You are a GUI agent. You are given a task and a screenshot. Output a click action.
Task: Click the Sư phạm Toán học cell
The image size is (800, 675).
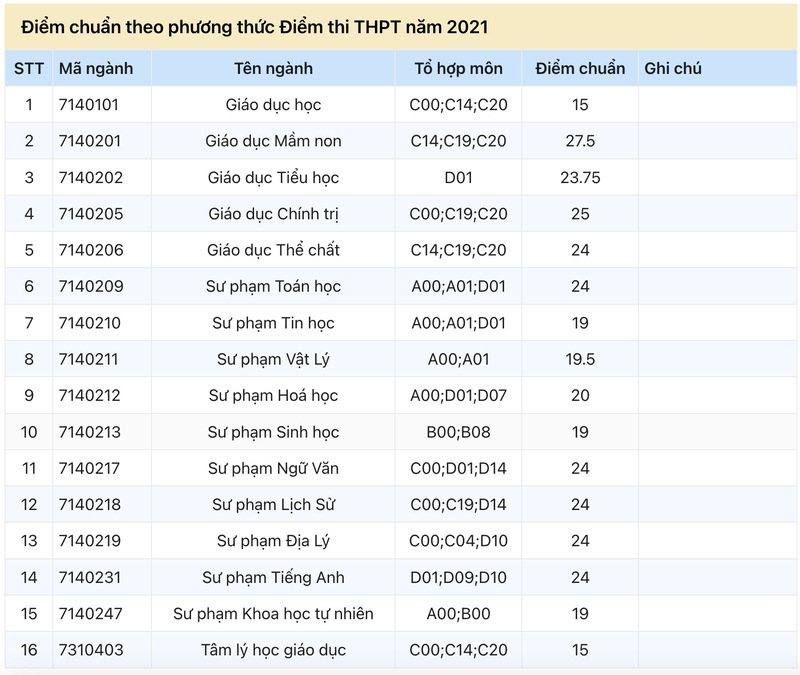[273, 286]
